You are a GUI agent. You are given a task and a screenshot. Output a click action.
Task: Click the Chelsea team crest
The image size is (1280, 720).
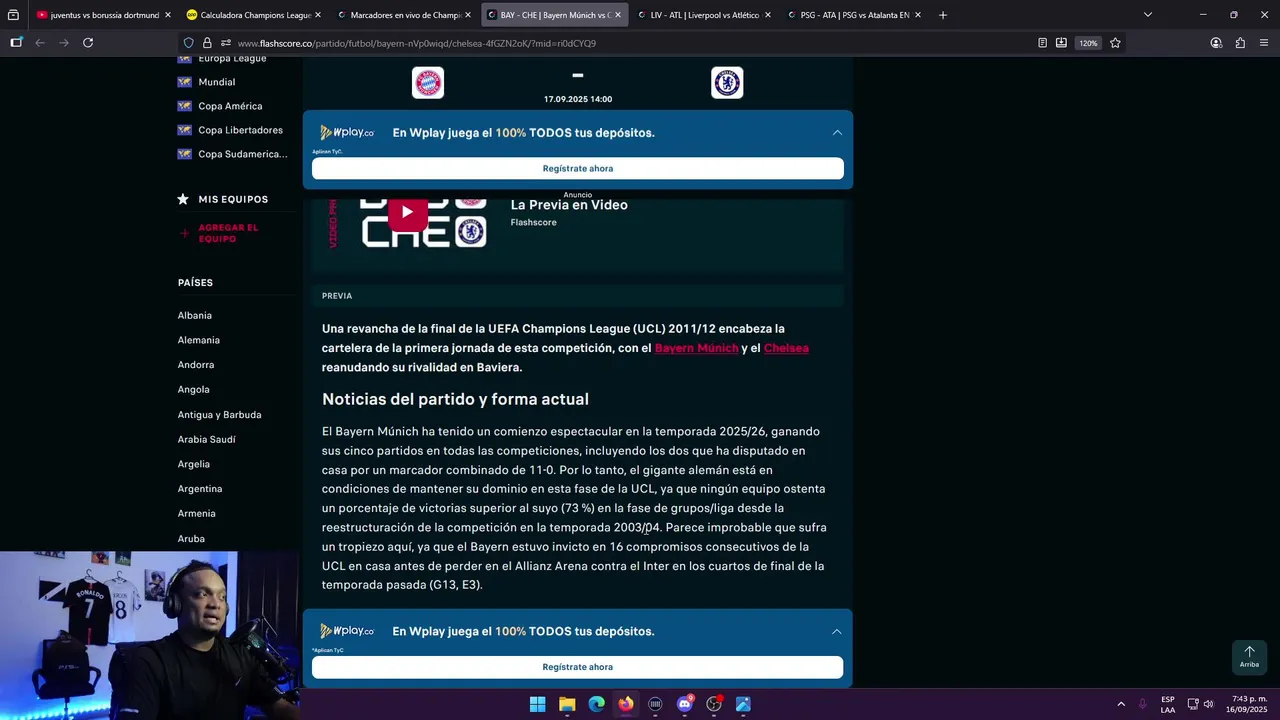tap(727, 83)
